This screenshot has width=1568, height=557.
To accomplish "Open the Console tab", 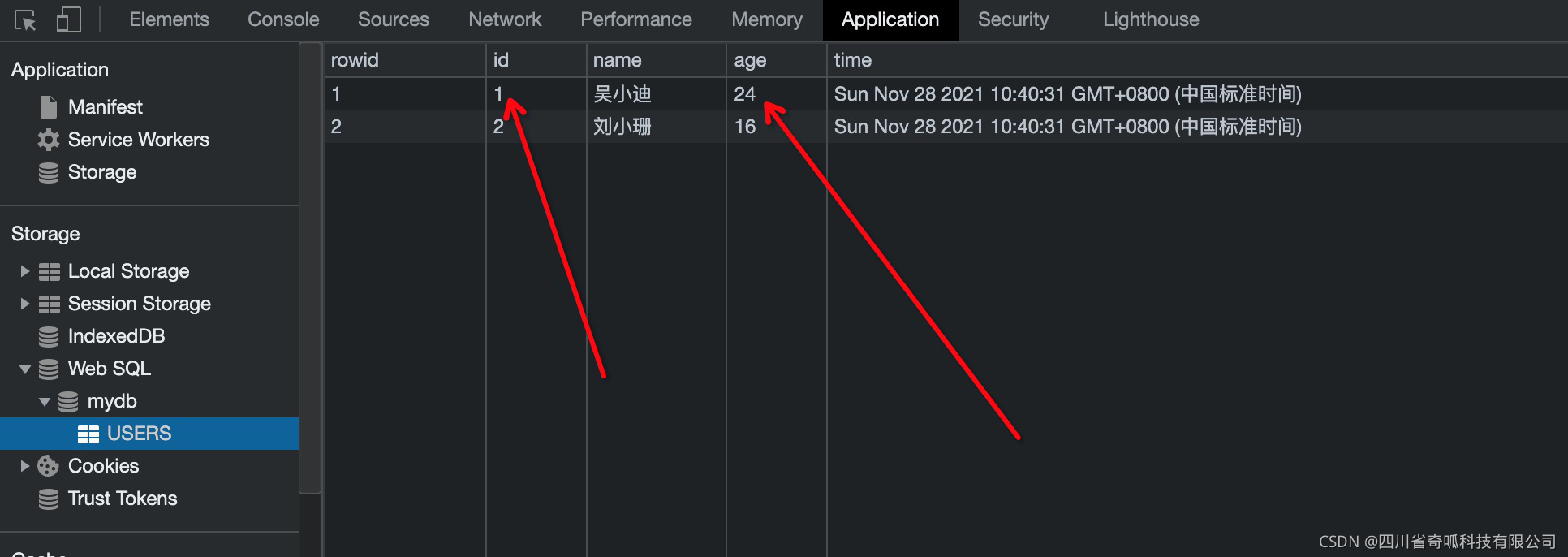I will [x=283, y=19].
